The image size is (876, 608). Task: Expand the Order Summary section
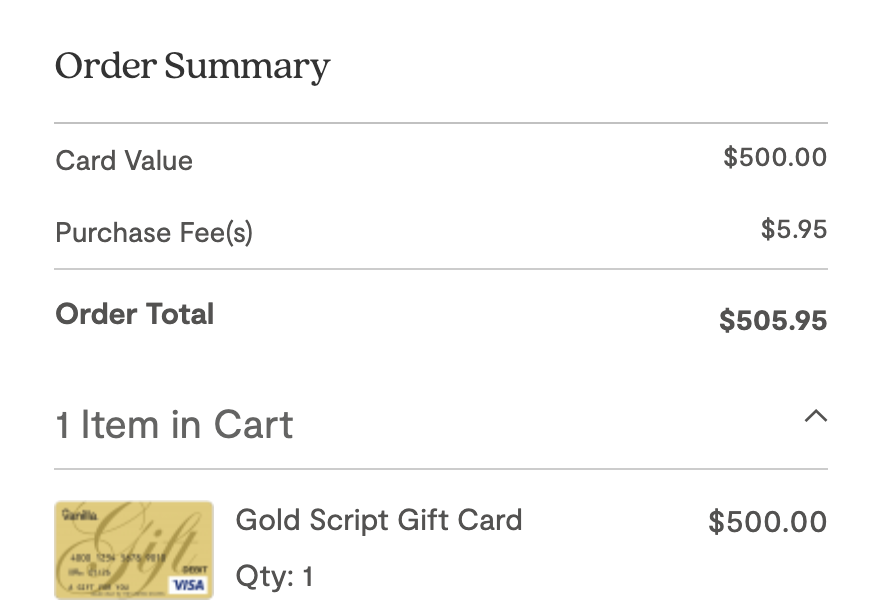(192, 66)
